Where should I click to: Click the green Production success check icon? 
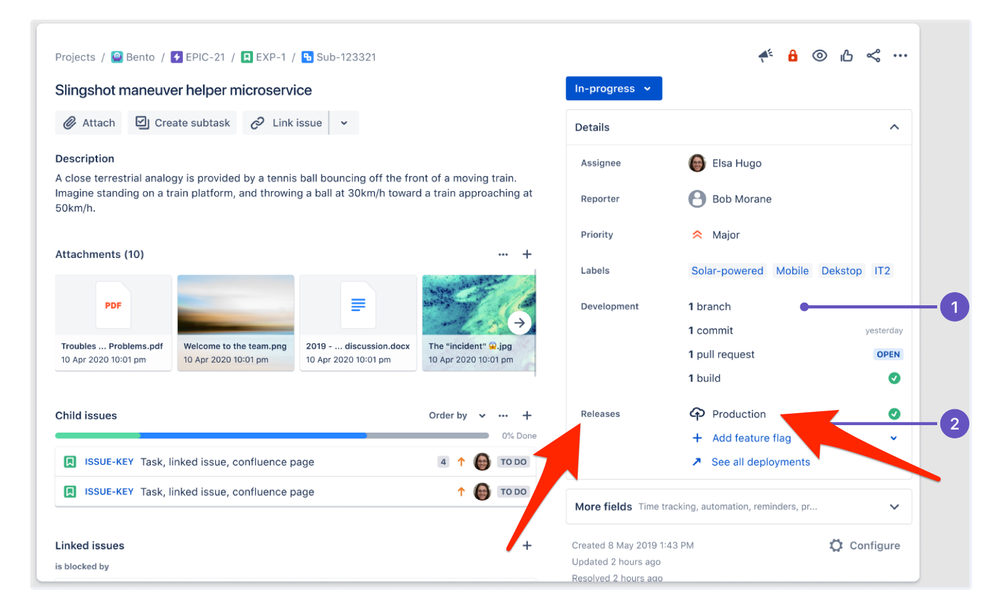[x=895, y=414]
